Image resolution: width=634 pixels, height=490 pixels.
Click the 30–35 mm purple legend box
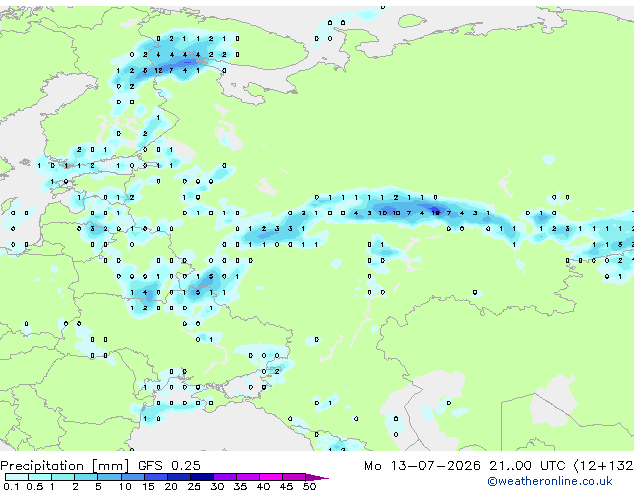click(x=225, y=477)
